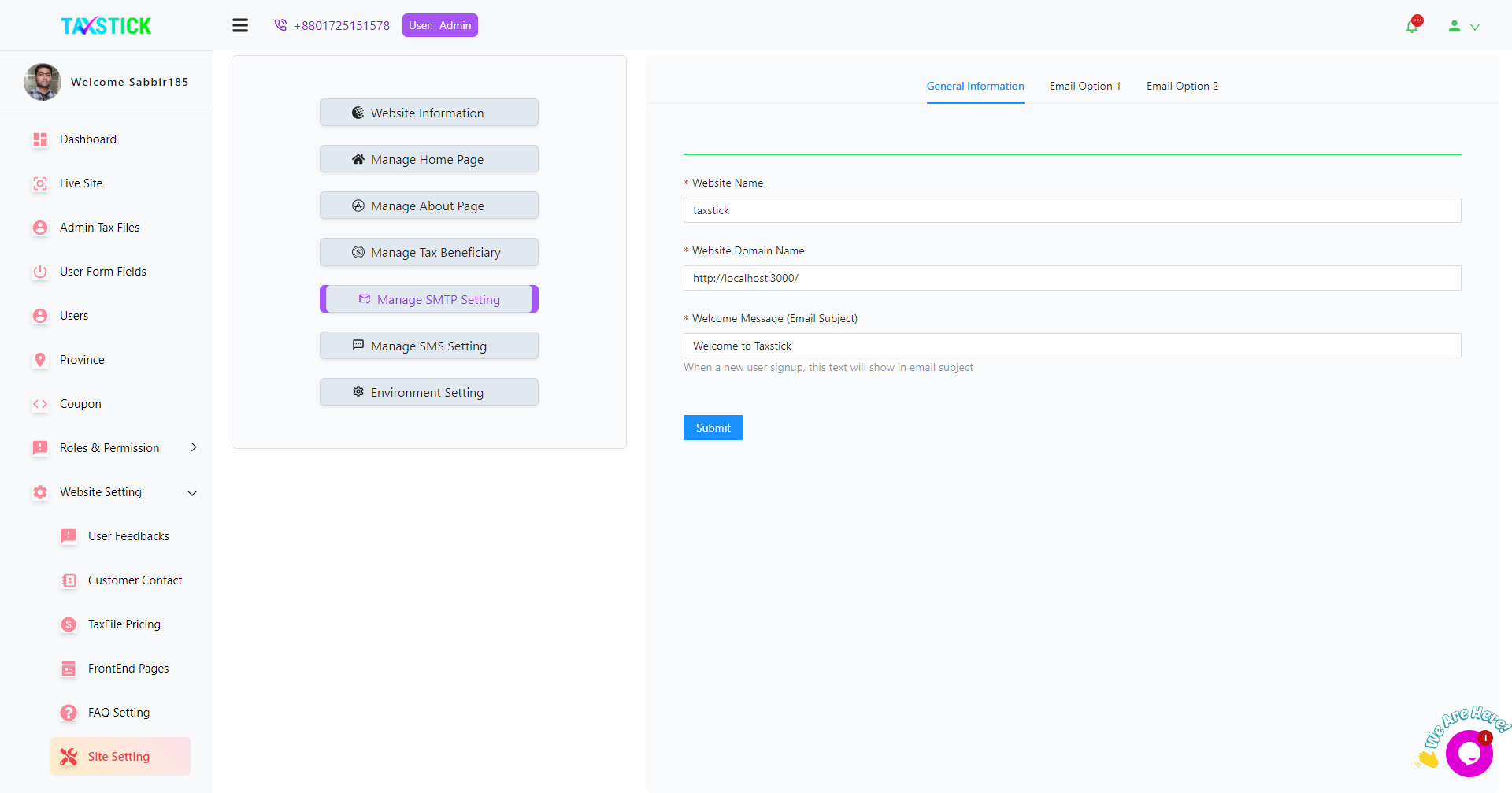Click the Manage Home Page button

coord(429,159)
